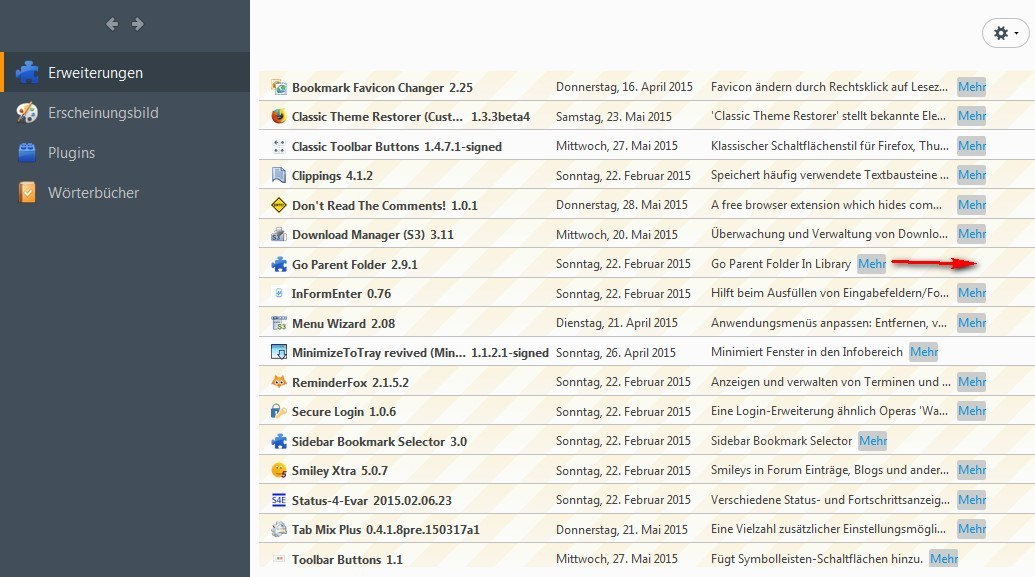Click the Classic Theme Restorer icon
Image resolution: width=1035 pixels, height=577 pixels.
[x=279, y=117]
